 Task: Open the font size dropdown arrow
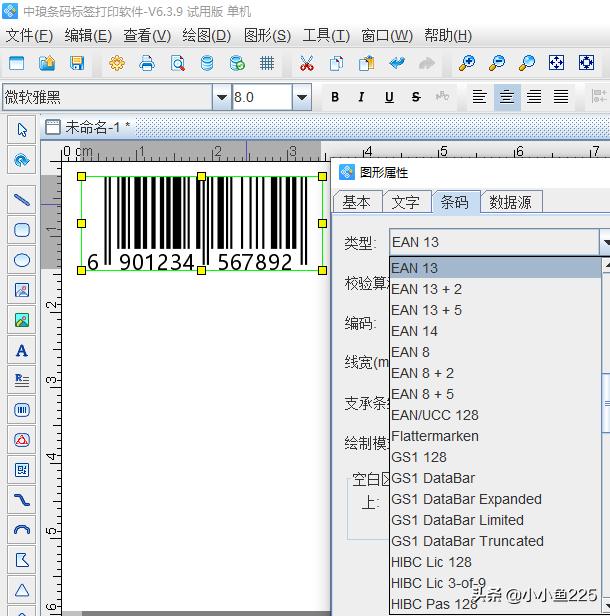302,97
